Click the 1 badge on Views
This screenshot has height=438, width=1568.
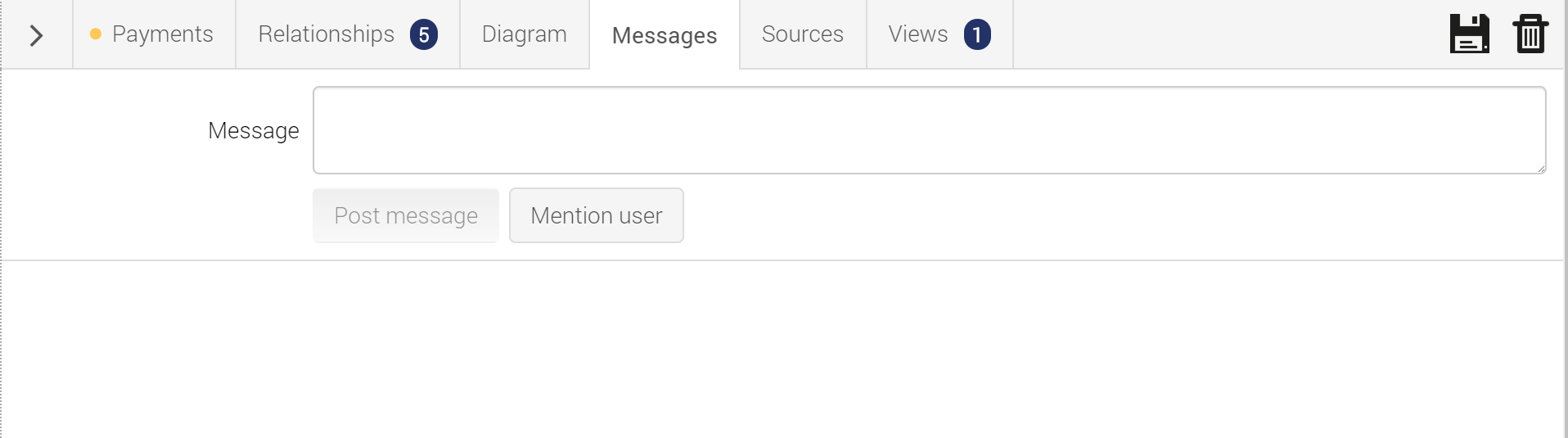(x=977, y=34)
